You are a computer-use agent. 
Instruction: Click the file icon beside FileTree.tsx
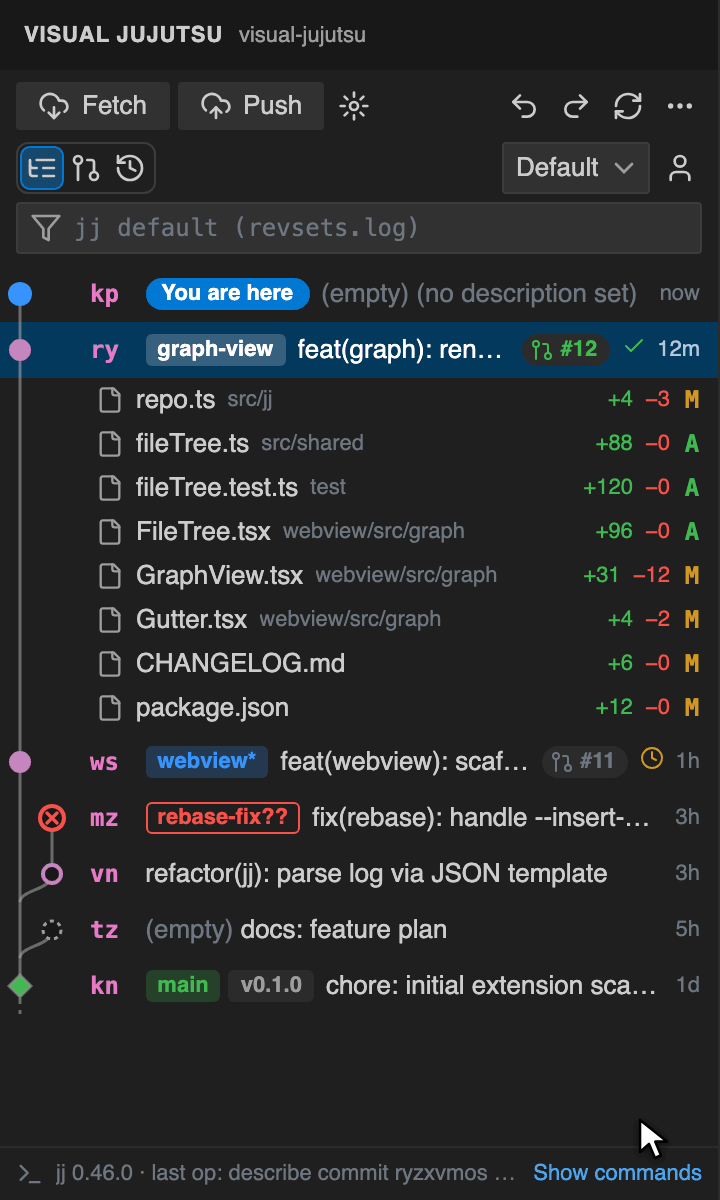[110, 531]
